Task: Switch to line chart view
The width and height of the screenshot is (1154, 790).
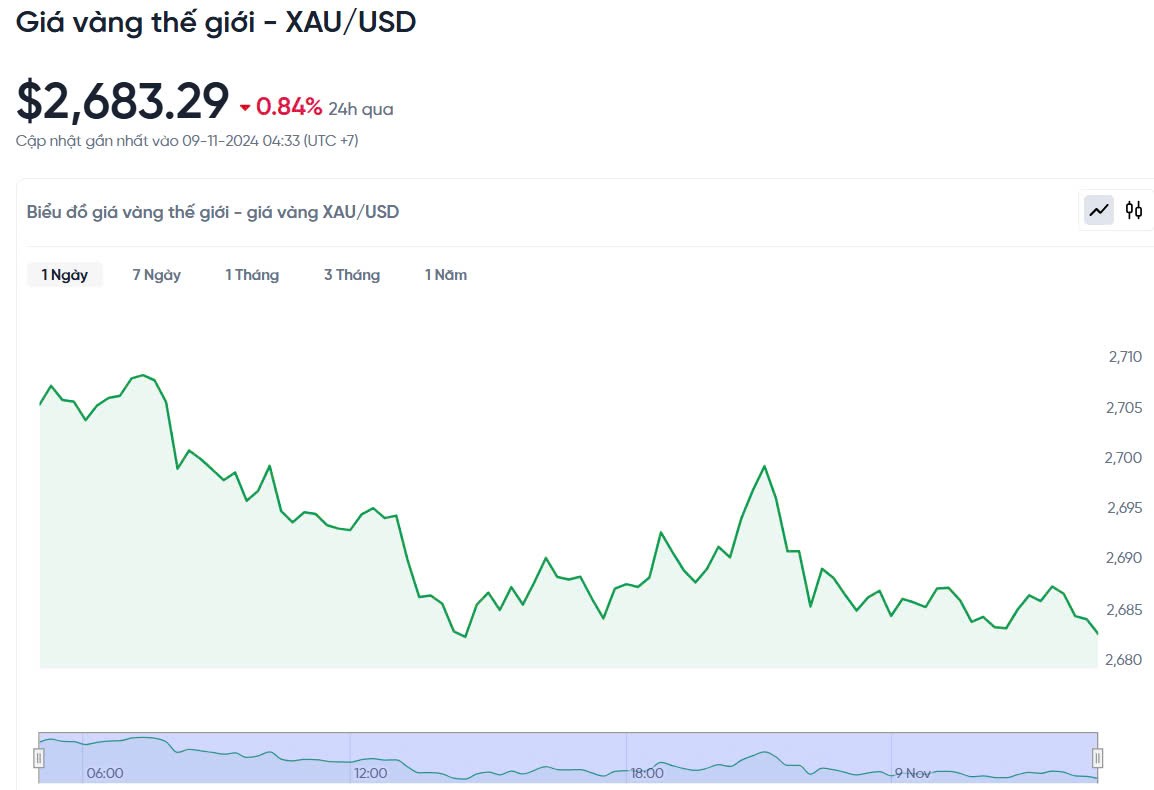Action: [1099, 210]
